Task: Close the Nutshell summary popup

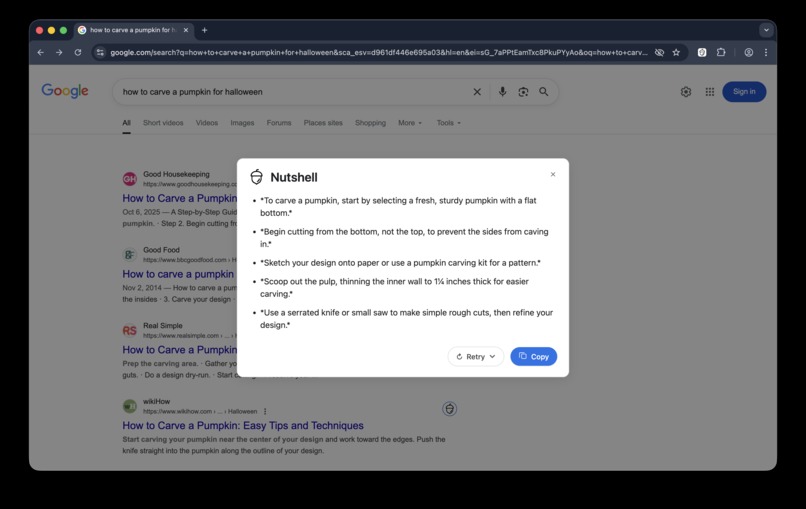Action: pos(553,174)
